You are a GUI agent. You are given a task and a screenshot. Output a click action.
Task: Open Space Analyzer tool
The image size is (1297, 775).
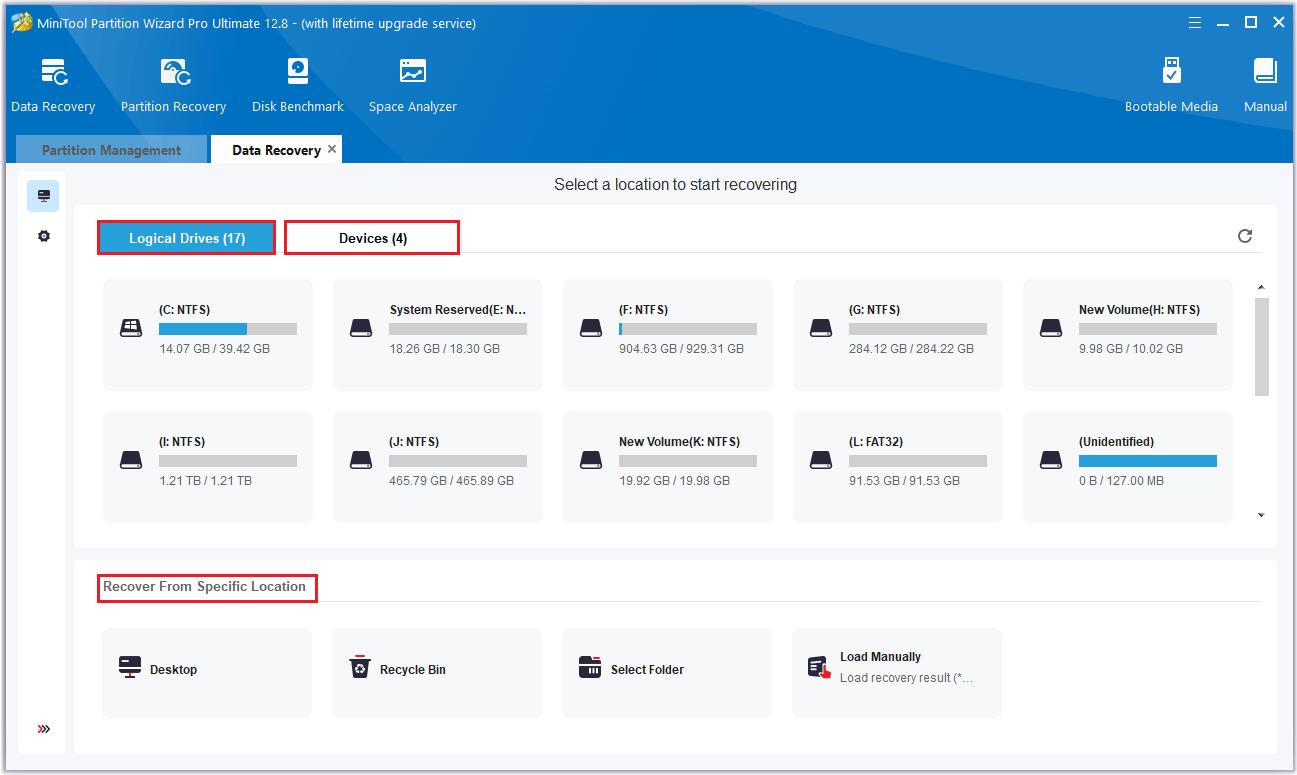click(413, 72)
